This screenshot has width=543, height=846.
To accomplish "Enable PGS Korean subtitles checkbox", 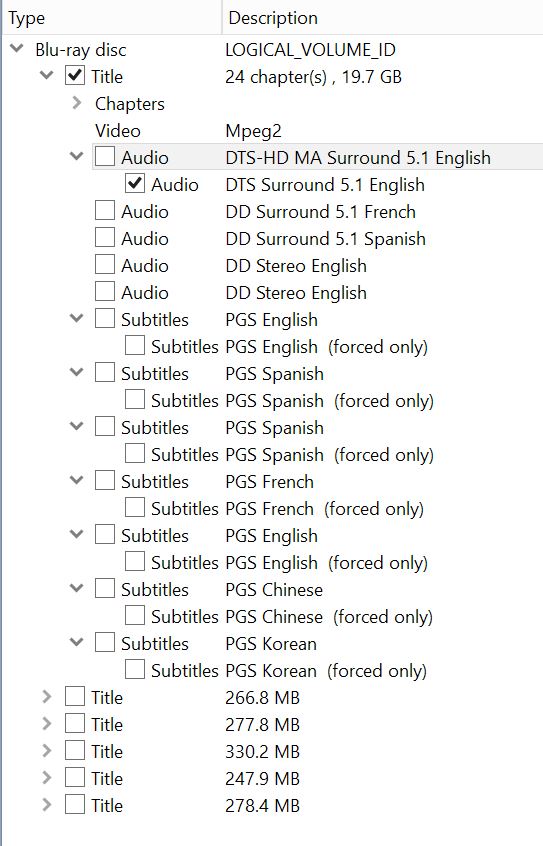I will (105, 643).
